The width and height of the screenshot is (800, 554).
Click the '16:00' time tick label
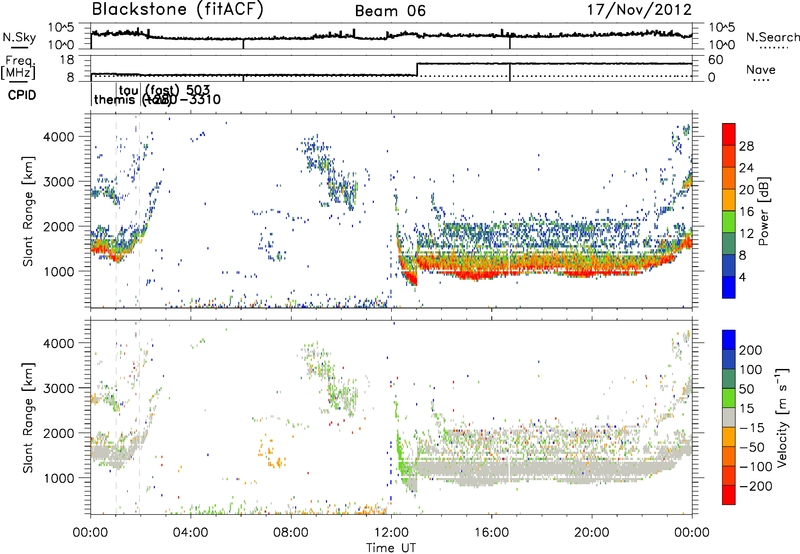[491, 533]
